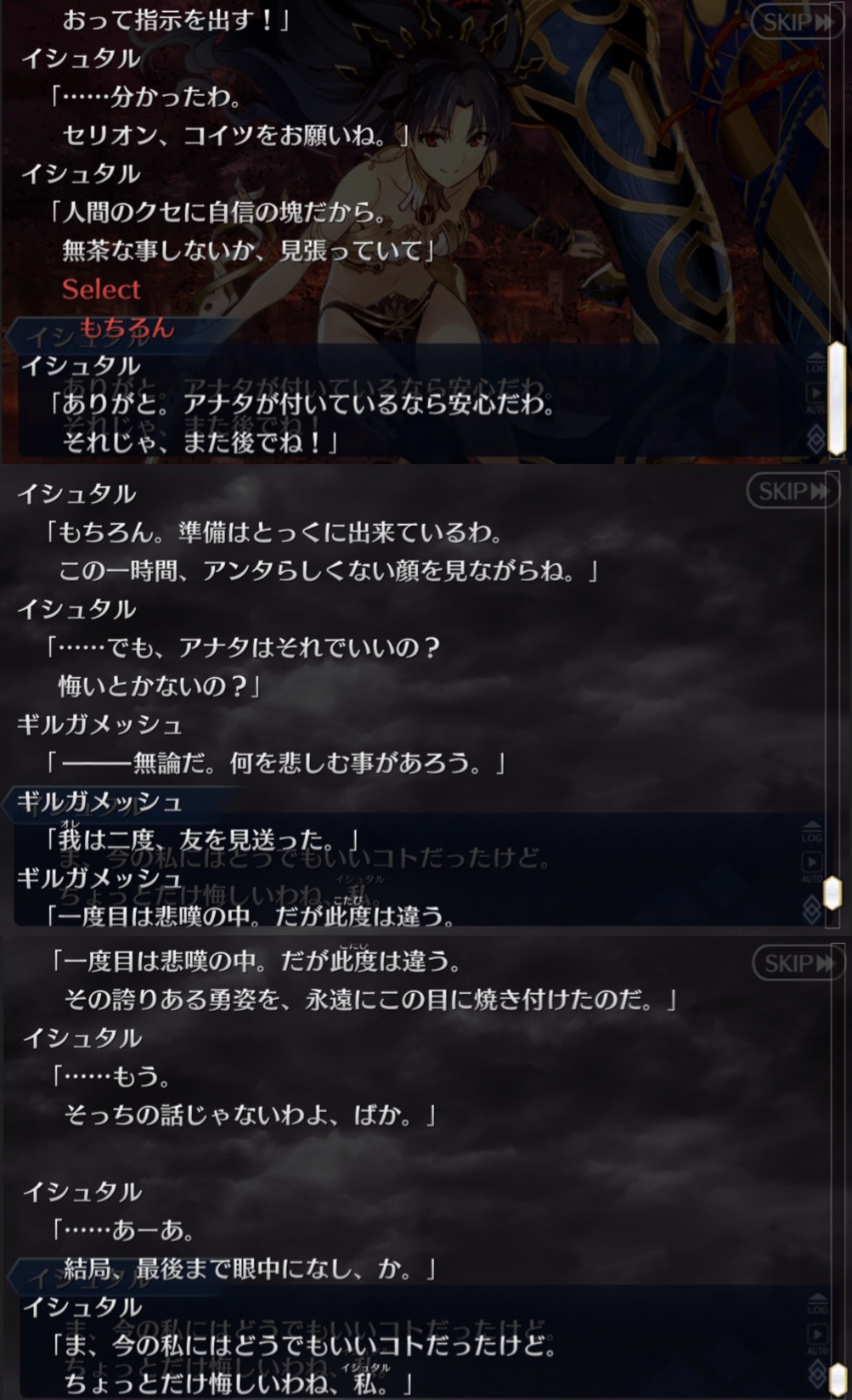Tap SKIP beside 'もちろん。準備はとっくに' line
Image resolution: width=852 pixels, height=1400 pixels.
coord(793,491)
